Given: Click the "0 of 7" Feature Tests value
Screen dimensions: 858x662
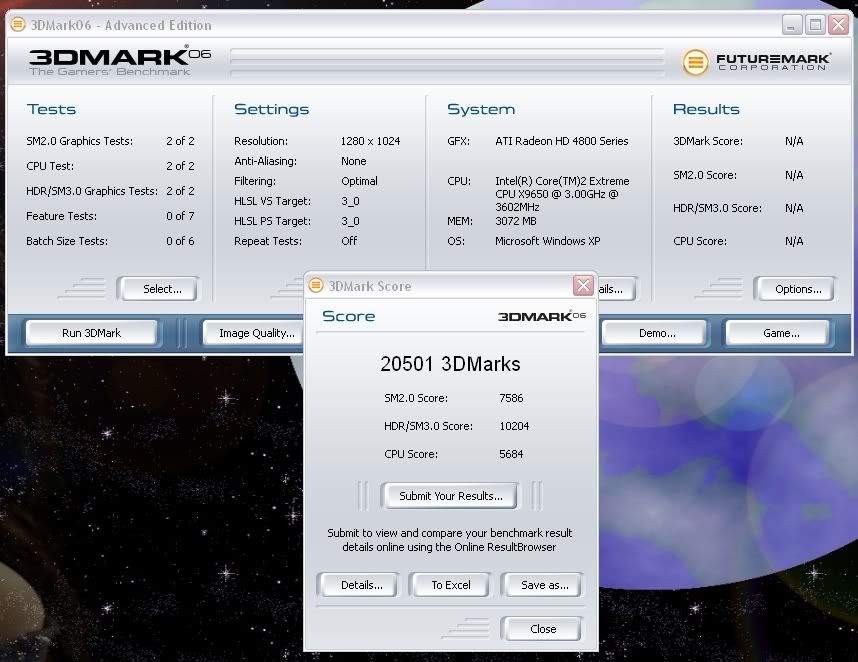Looking at the screenshot, I should (x=180, y=216).
